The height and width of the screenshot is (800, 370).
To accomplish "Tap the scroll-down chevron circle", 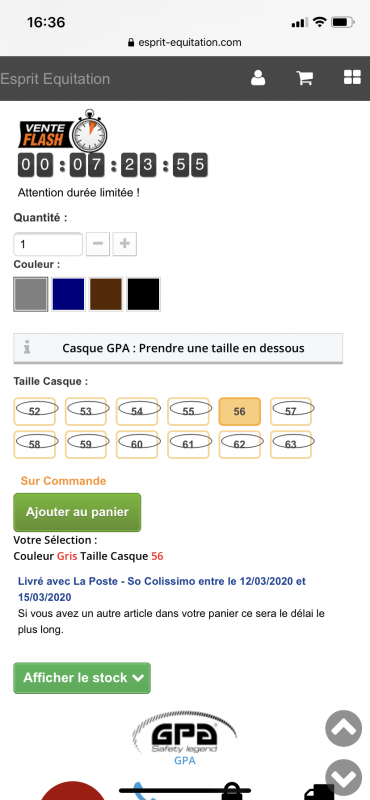I will pos(343,778).
